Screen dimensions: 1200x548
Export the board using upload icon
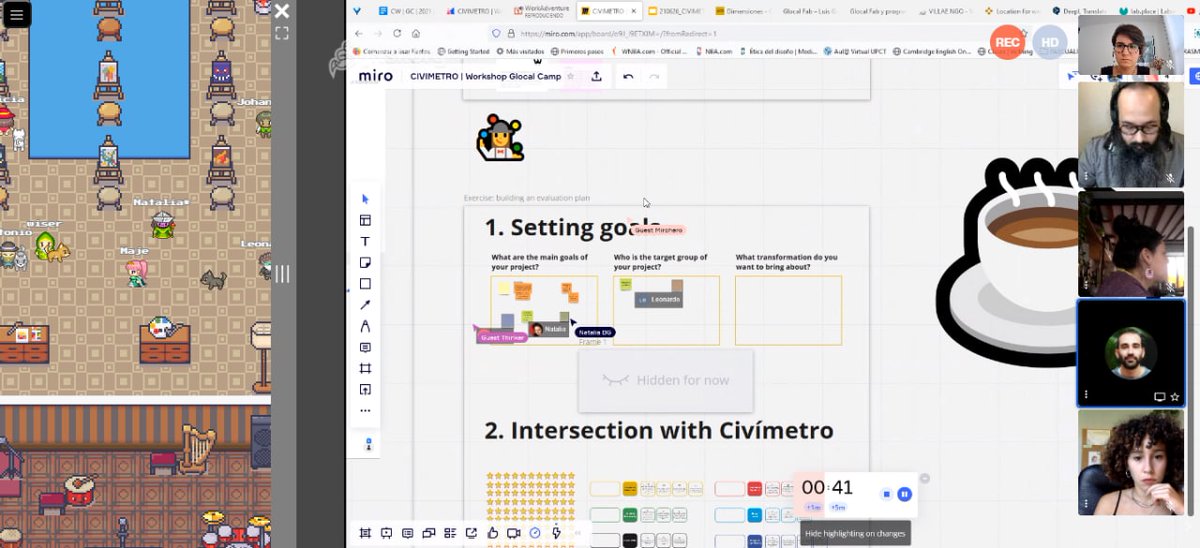[597, 76]
